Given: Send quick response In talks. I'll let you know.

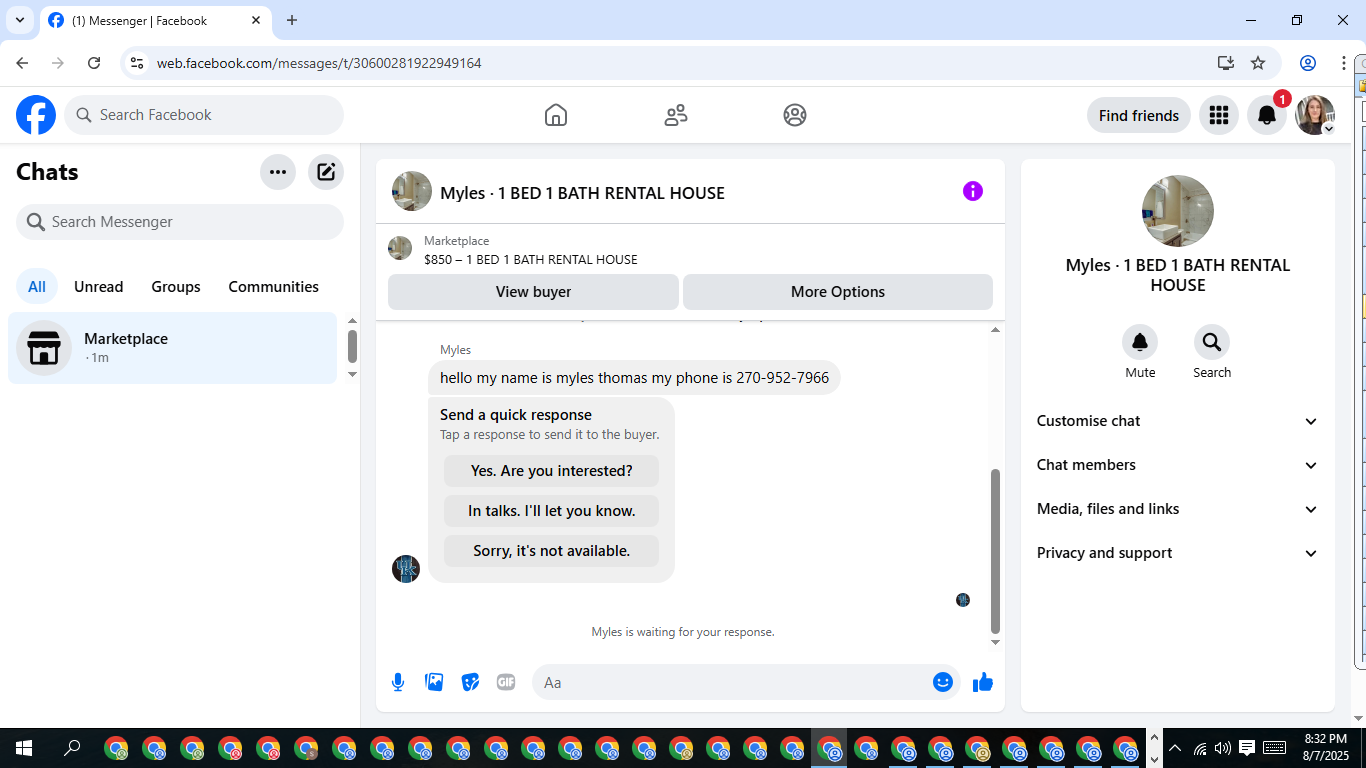Looking at the screenshot, I should pos(552,511).
